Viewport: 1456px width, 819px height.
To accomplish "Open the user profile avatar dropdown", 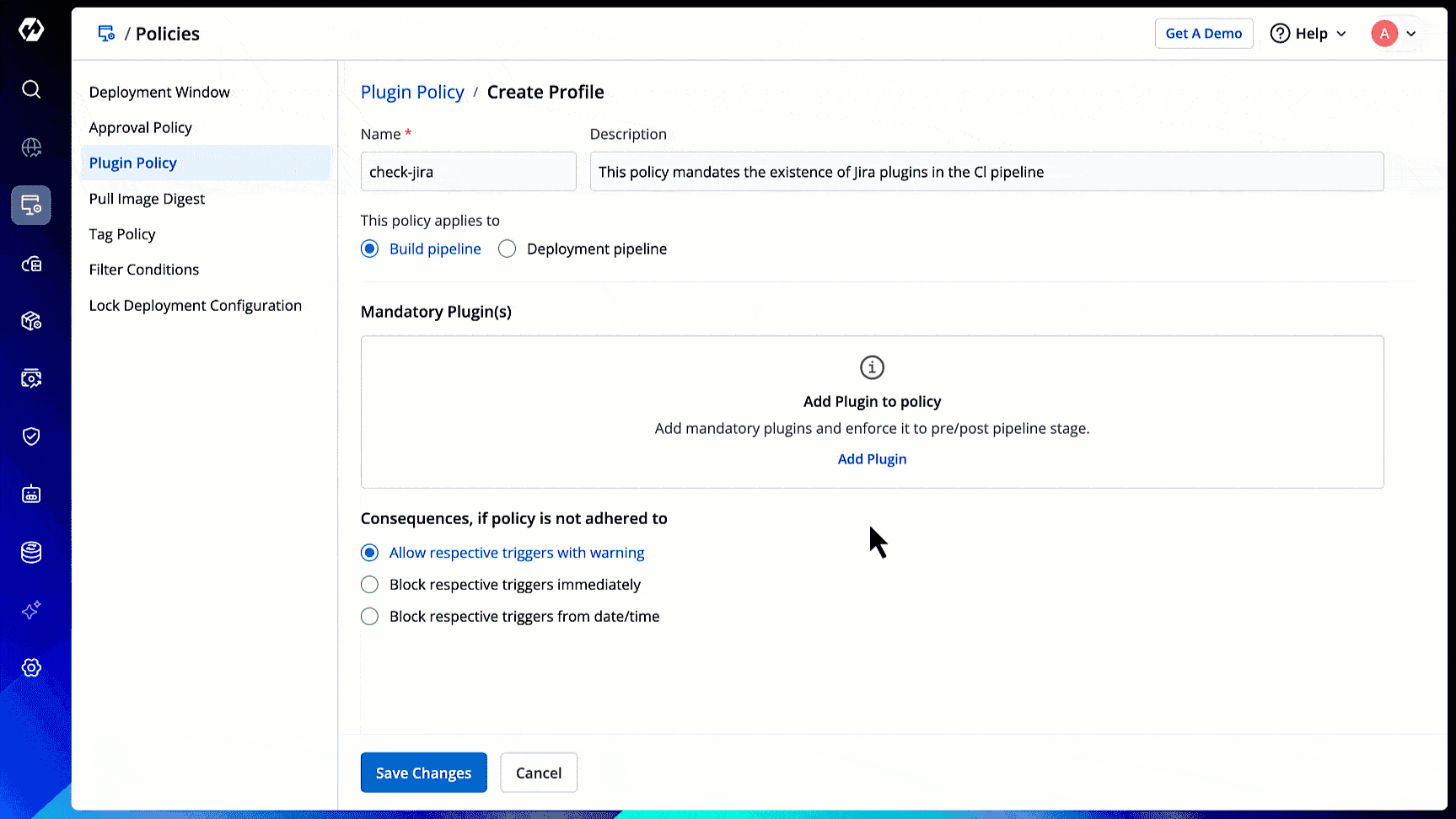I will (1394, 34).
